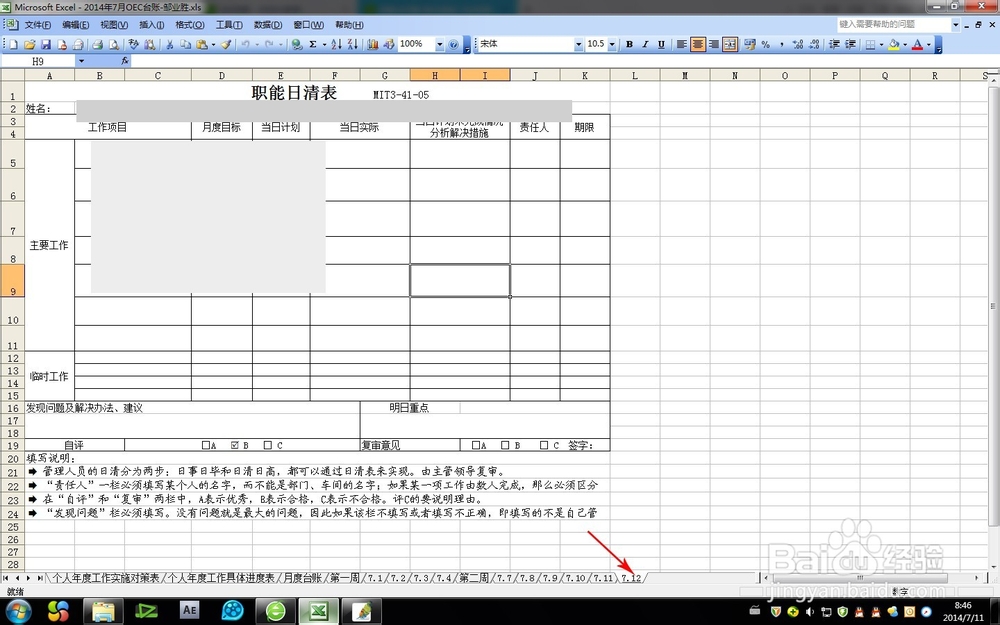Run the spelling check tool
1000x625 pixels.
point(133,44)
